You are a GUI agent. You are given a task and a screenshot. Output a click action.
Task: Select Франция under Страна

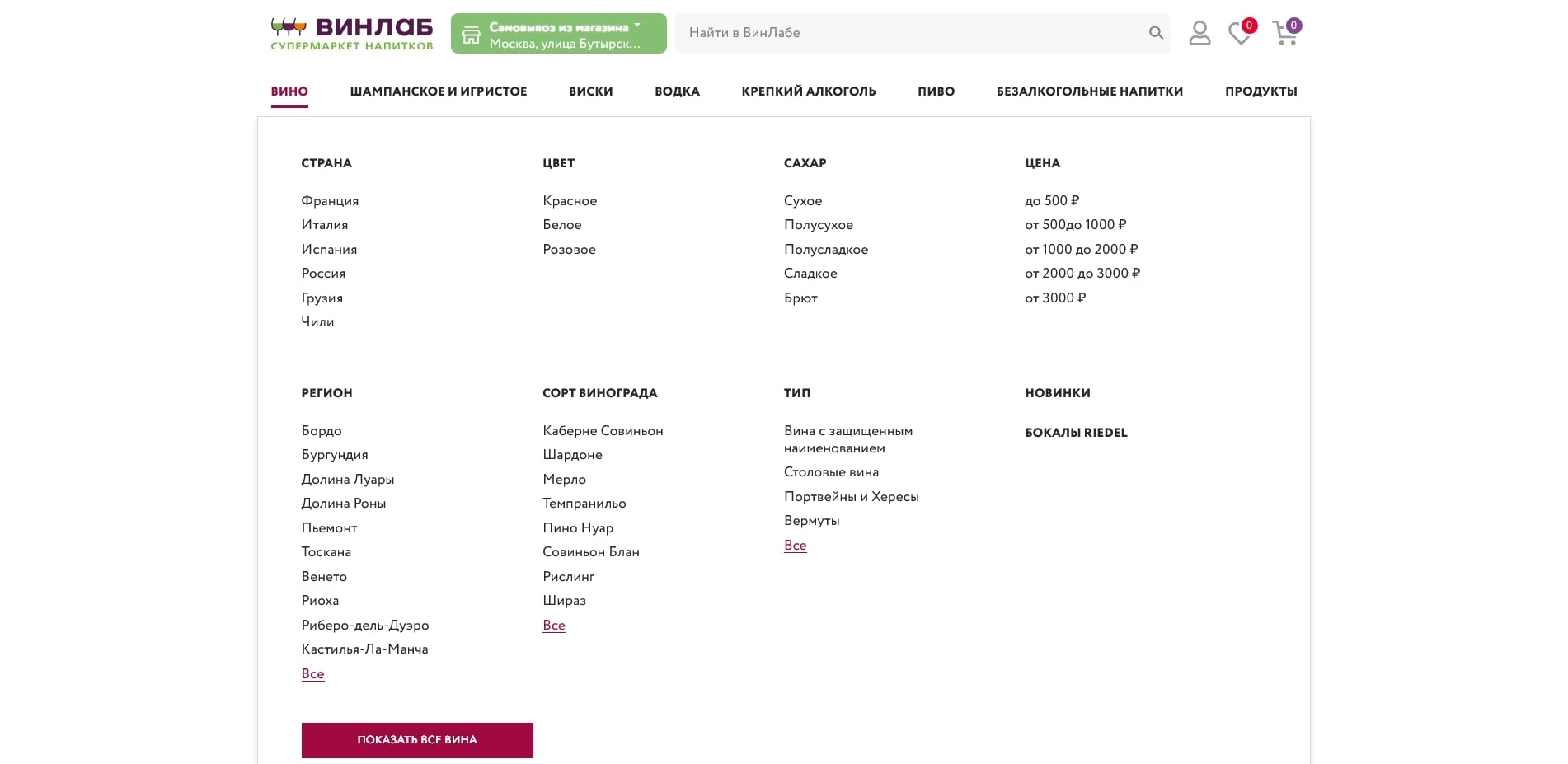[x=330, y=201]
